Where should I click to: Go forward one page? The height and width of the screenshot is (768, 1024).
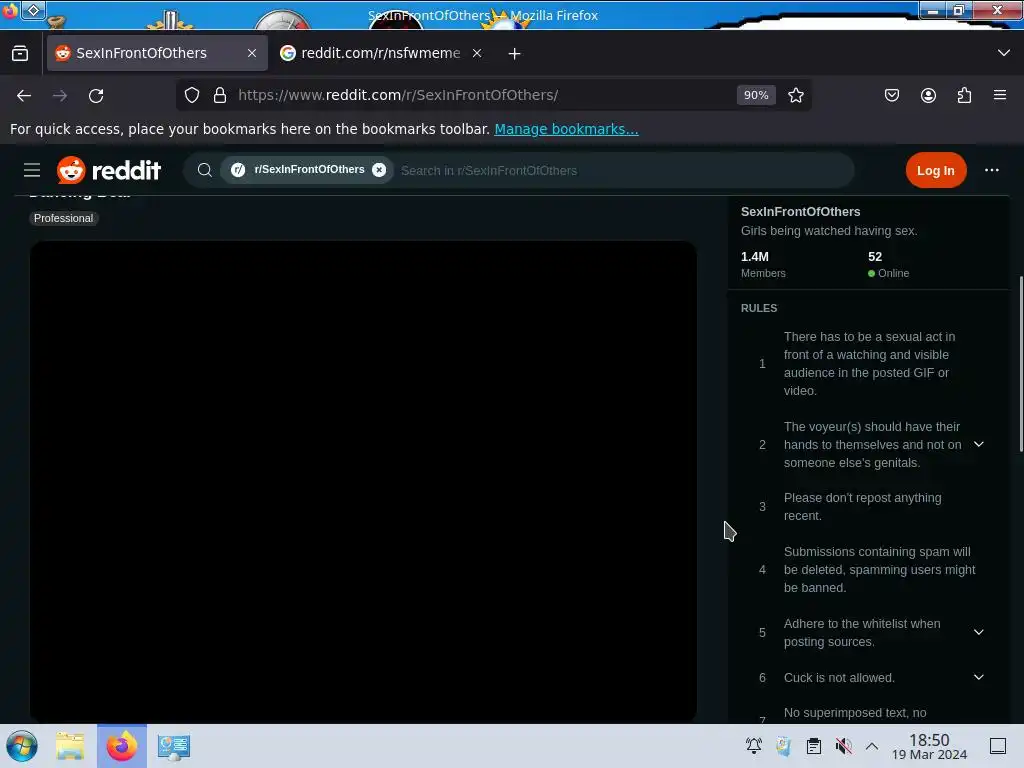click(60, 96)
